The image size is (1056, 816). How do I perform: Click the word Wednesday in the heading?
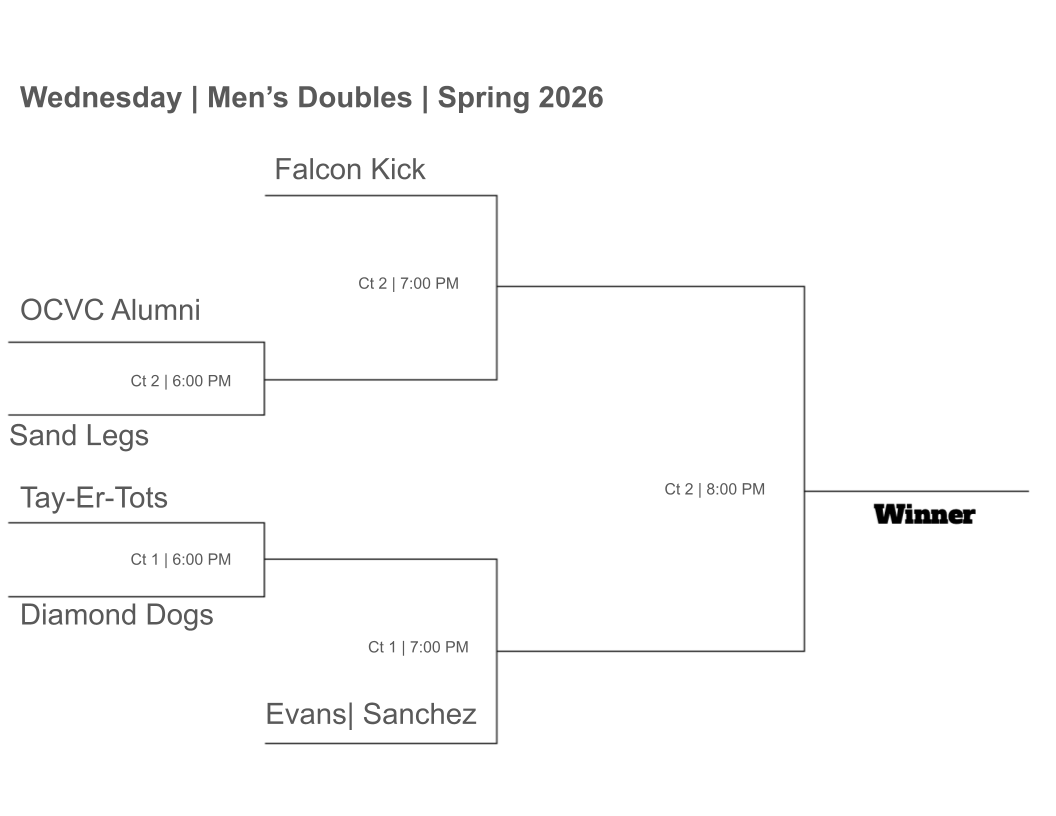tap(101, 98)
